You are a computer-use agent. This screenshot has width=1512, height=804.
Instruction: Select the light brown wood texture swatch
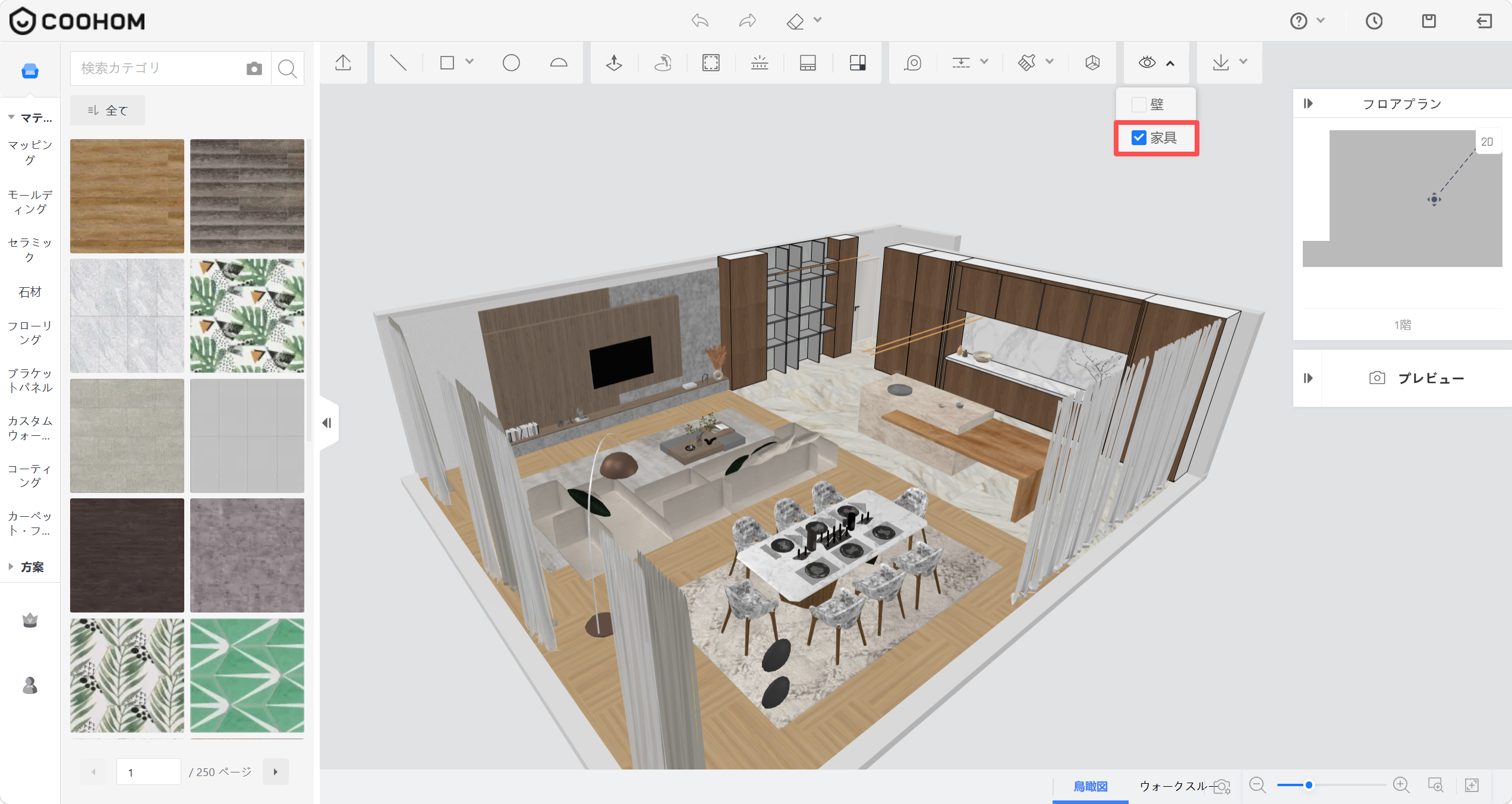tap(127, 196)
